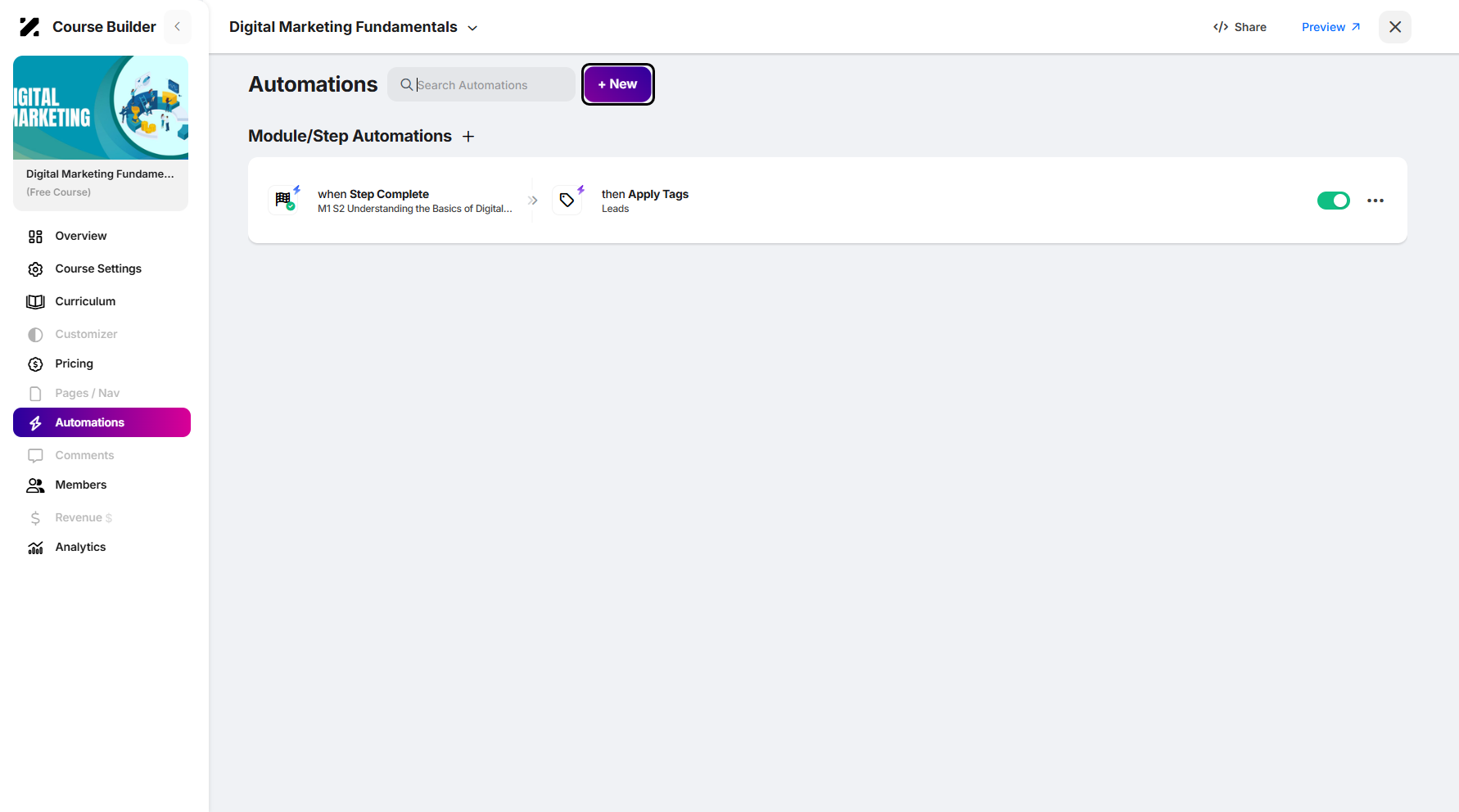Open Comments in the sidebar
This screenshot has width=1459, height=812.
[102, 455]
